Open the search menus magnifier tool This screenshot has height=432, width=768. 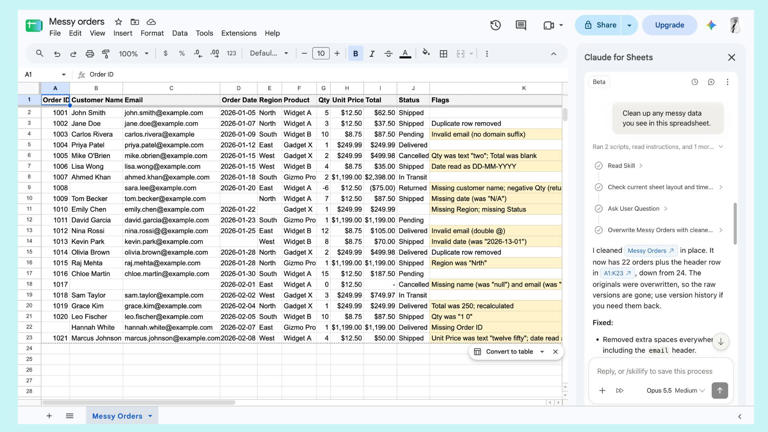[x=40, y=54]
